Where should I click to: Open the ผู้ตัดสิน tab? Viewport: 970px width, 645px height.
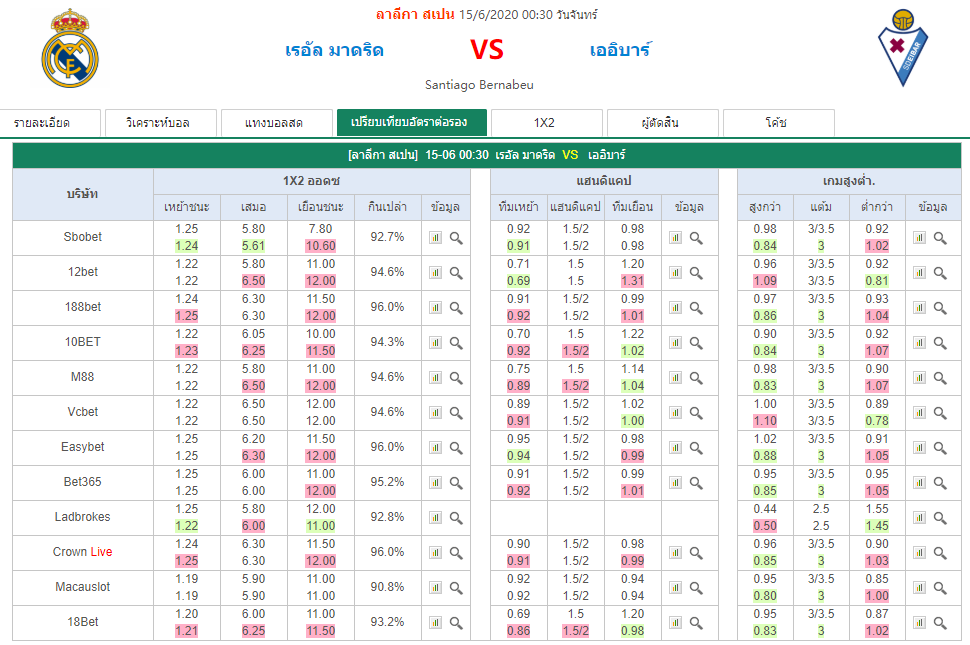tap(663, 122)
